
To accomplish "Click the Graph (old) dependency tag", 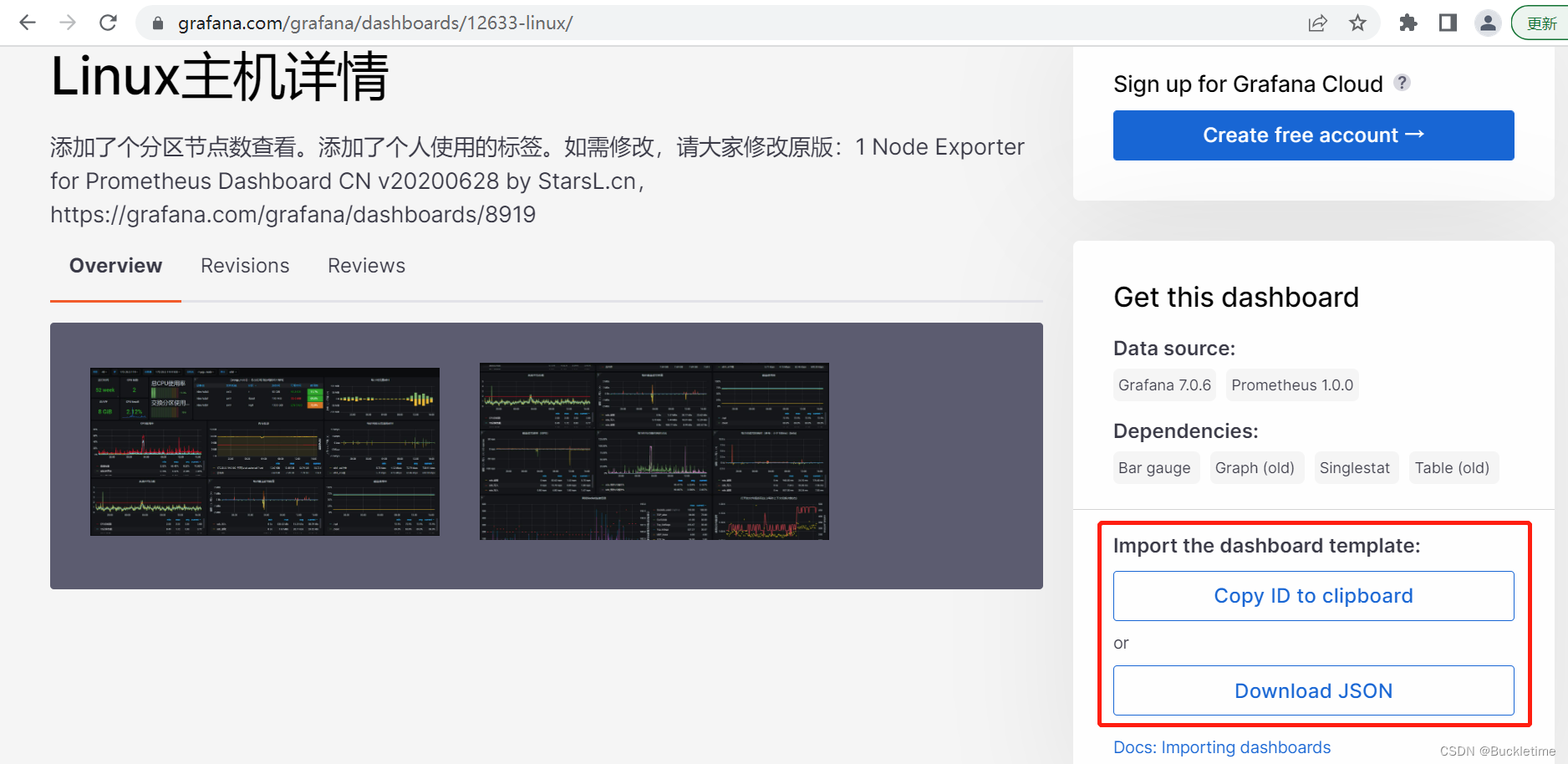I will click(x=1255, y=468).
